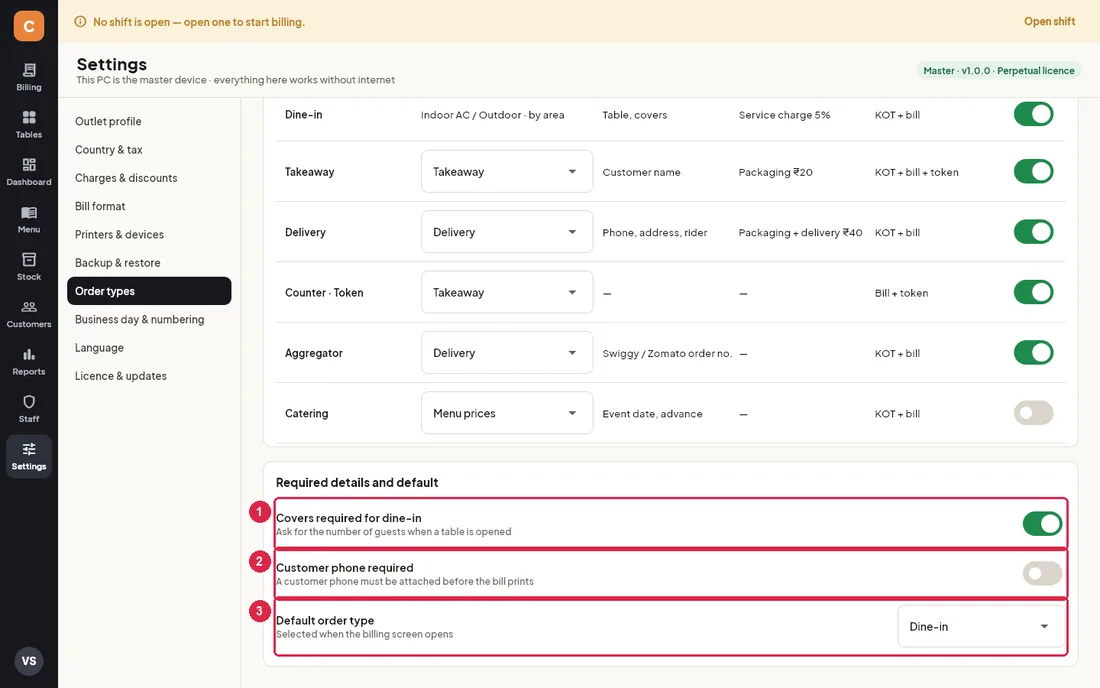Open Backup & restore settings
The image size is (1100, 688).
tap(149, 263)
